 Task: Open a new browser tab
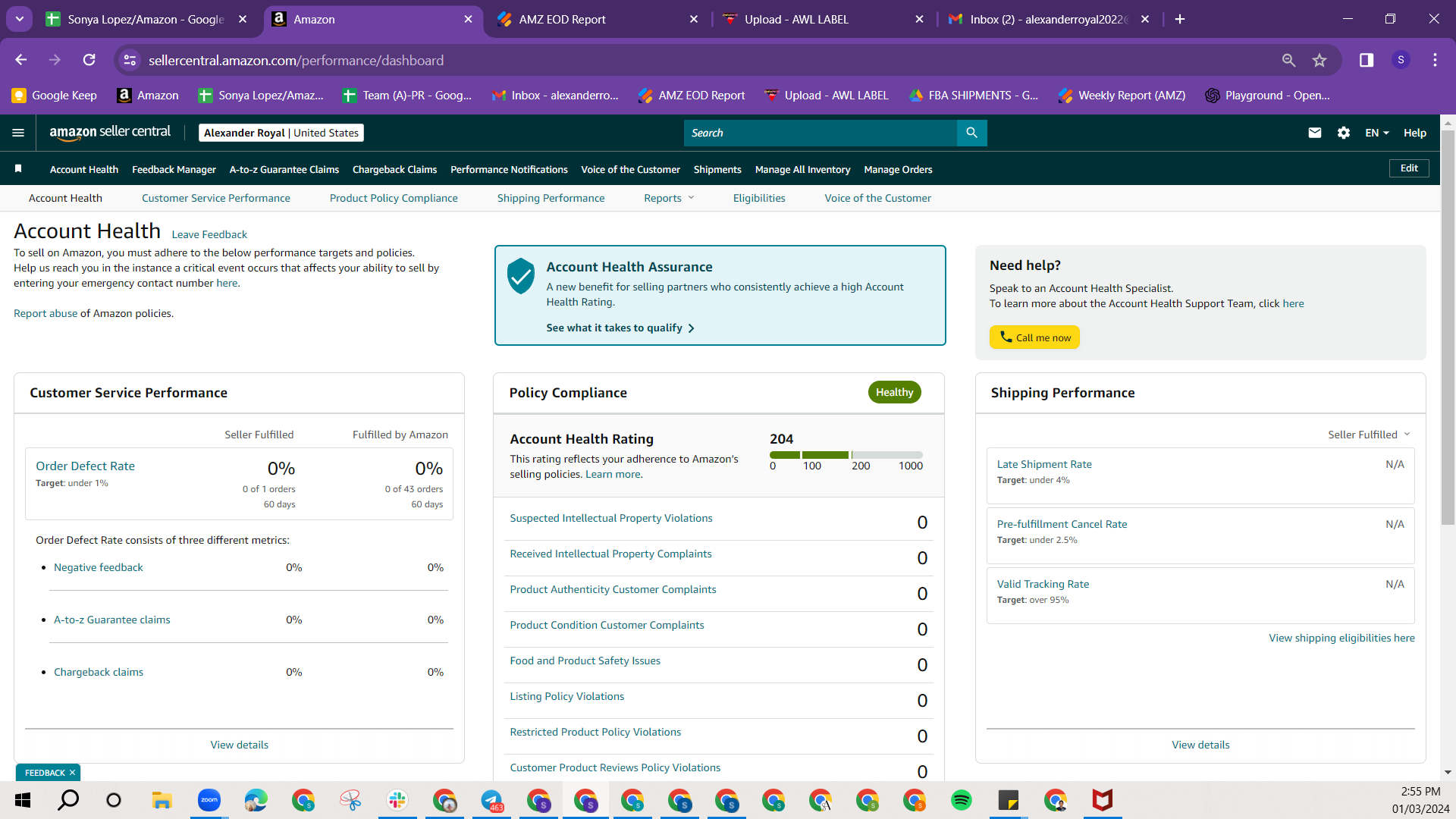coord(1180,19)
